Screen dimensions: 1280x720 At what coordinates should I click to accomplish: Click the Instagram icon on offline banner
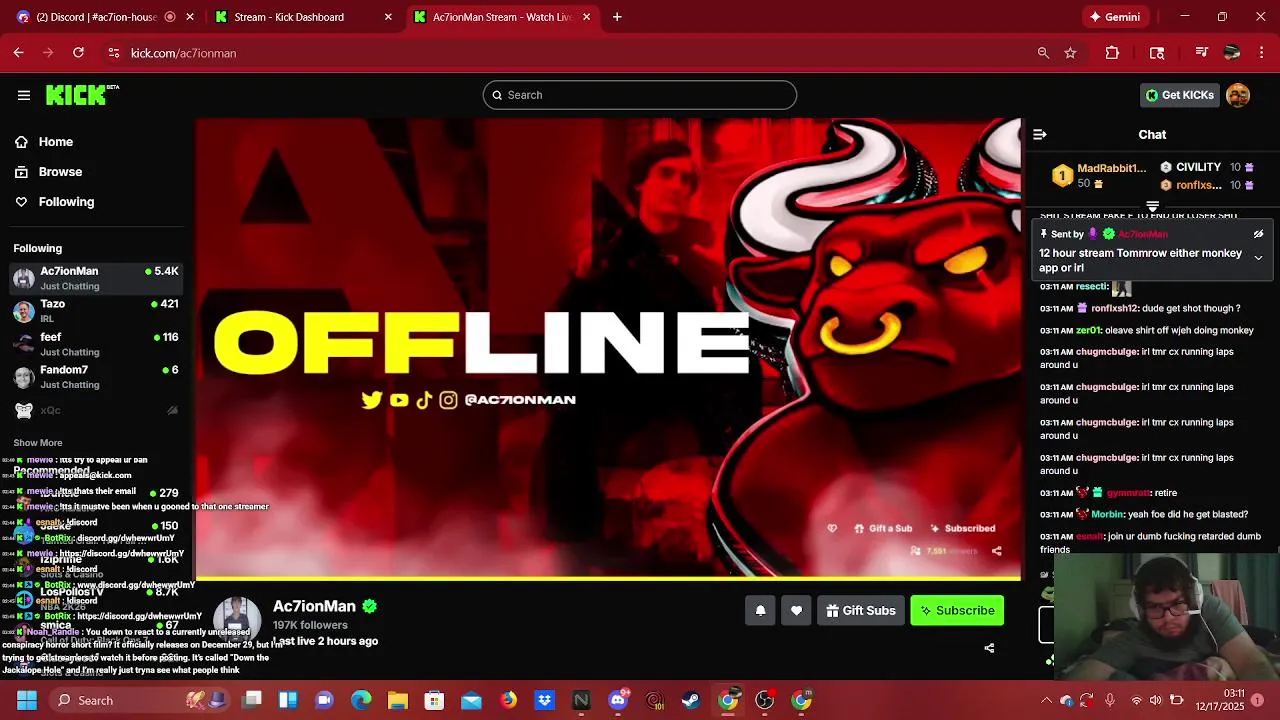coord(448,400)
